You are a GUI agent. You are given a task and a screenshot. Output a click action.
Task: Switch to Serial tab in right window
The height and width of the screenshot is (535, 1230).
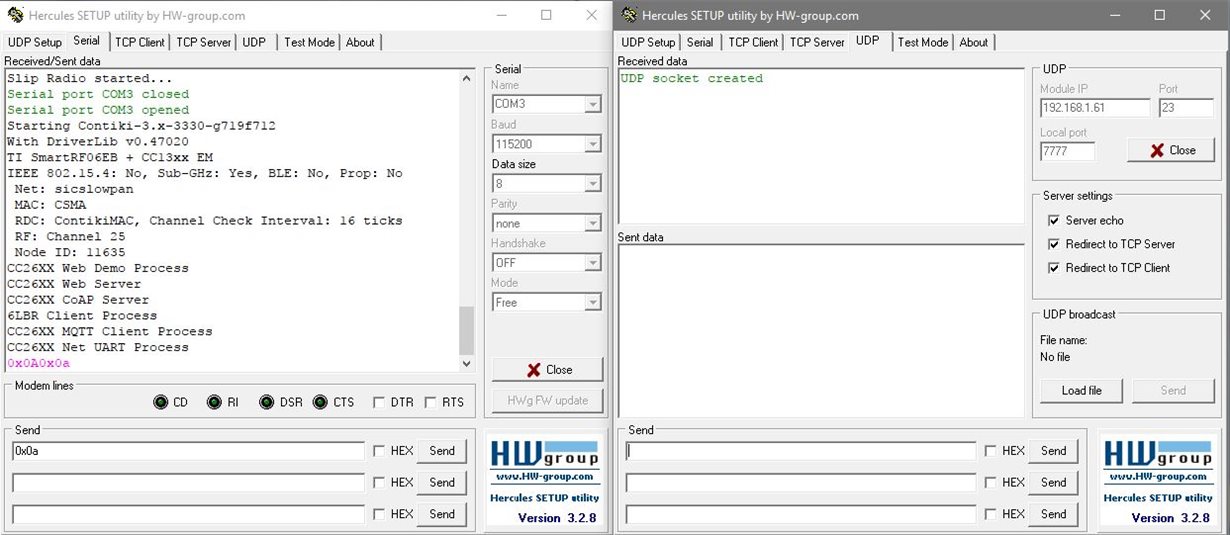tap(700, 43)
